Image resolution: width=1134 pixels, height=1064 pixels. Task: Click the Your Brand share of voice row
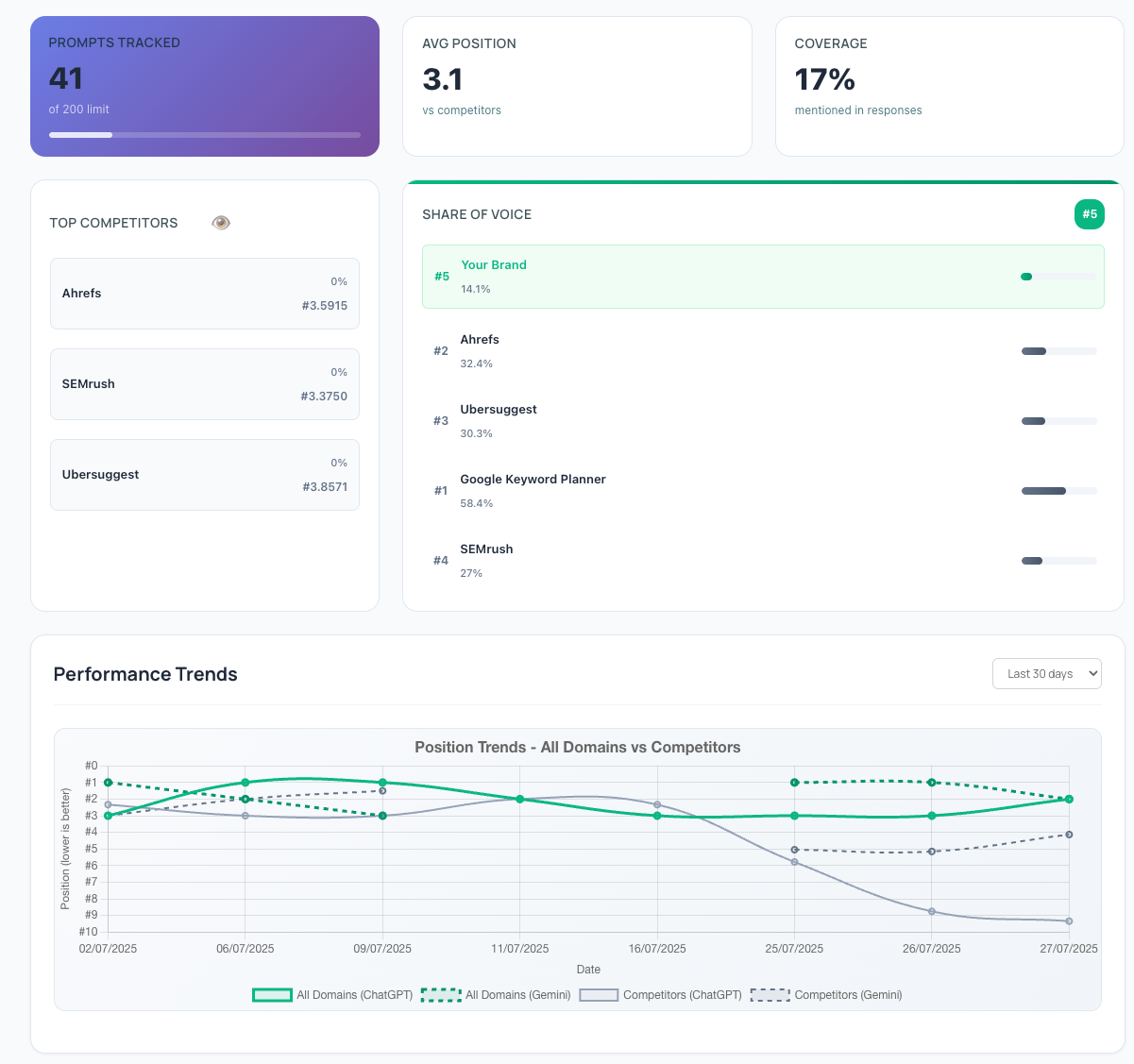[x=762, y=277]
